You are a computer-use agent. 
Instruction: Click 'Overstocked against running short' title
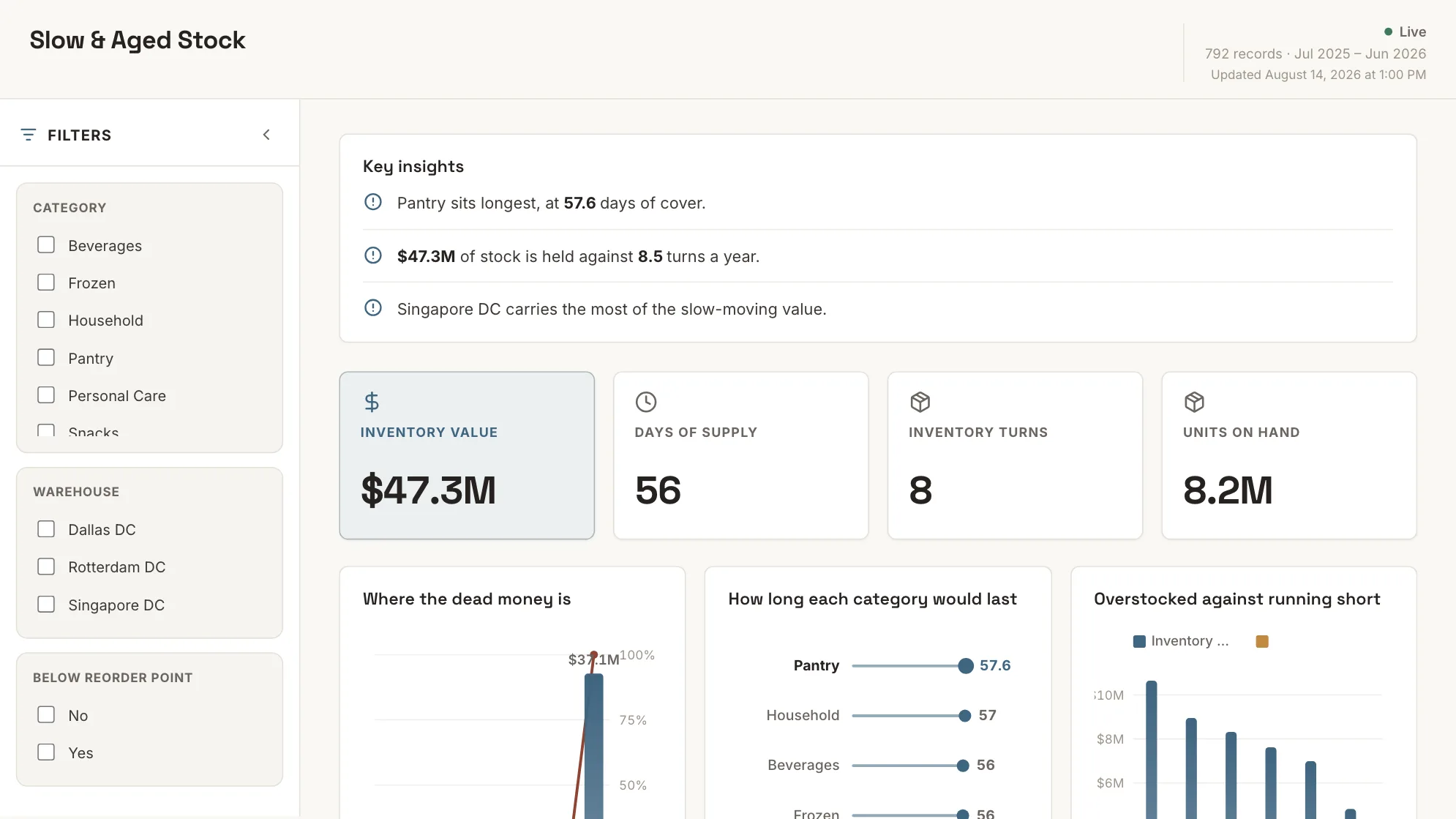(1237, 599)
